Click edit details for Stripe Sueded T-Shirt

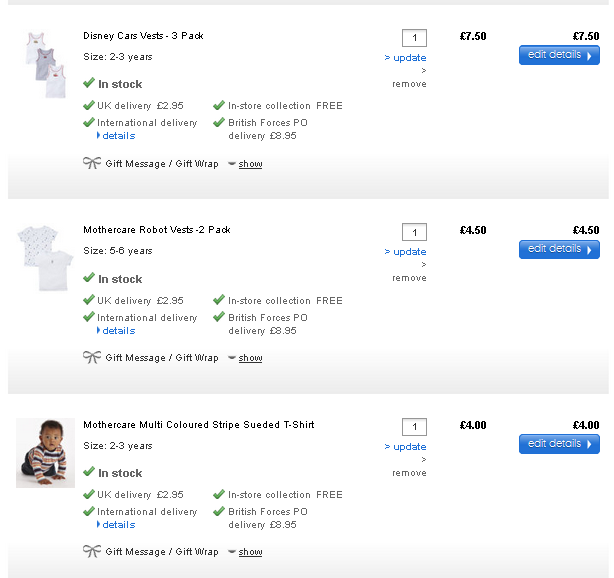click(x=559, y=444)
